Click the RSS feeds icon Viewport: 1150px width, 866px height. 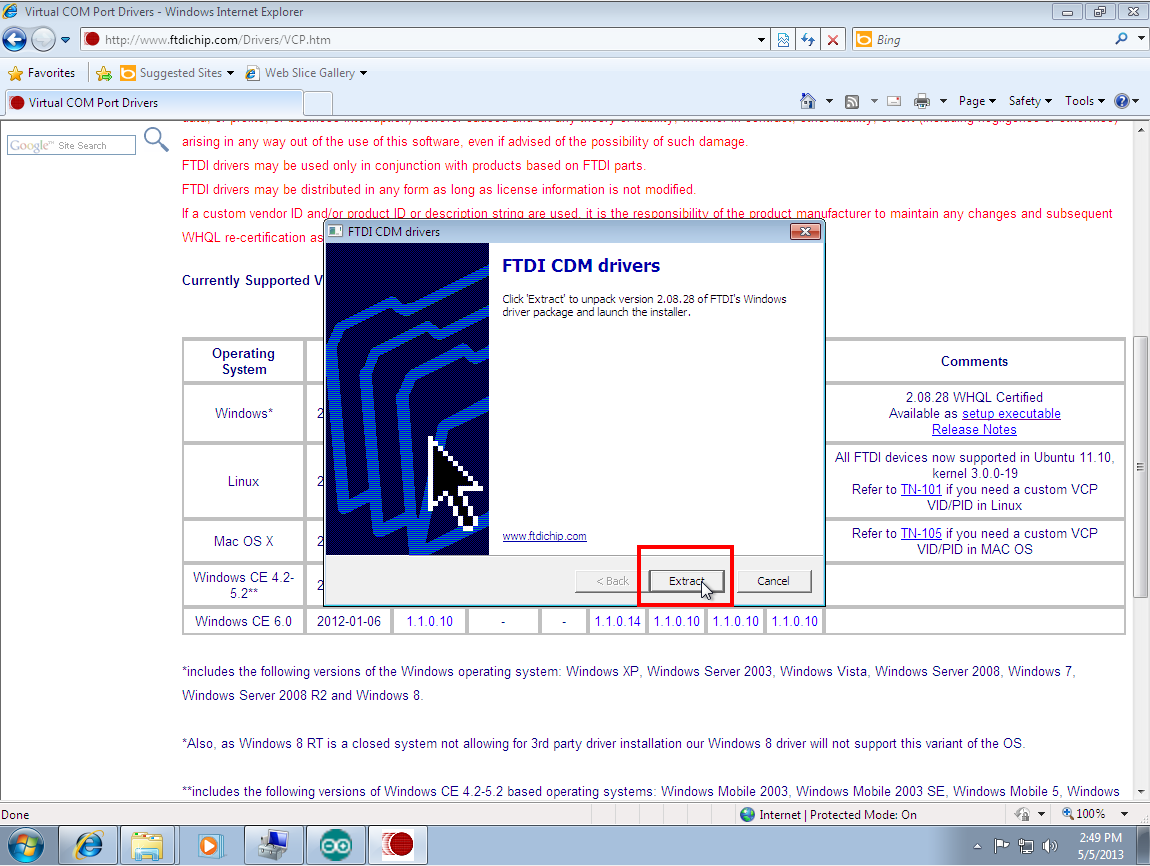click(851, 100)
